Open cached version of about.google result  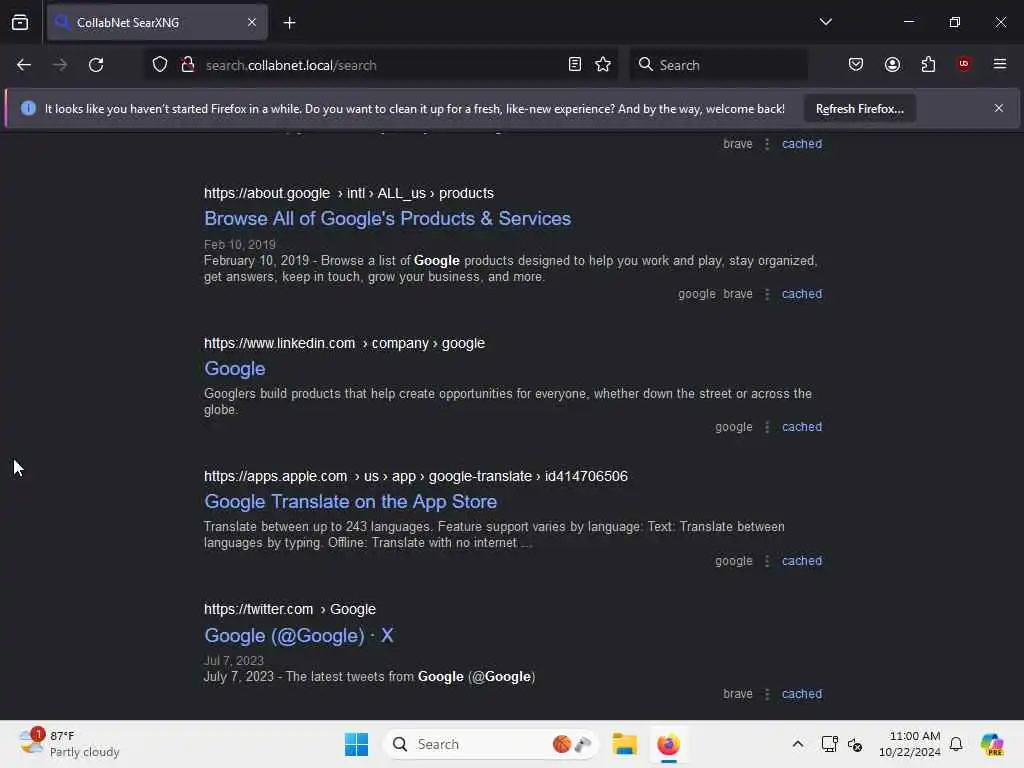point(802,294)
